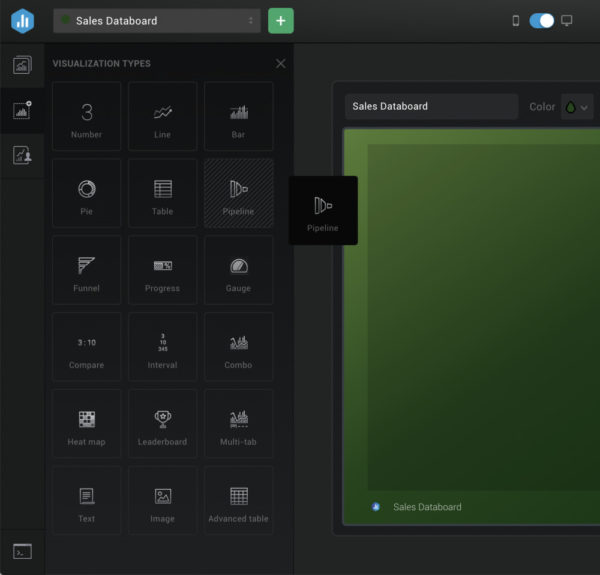Screen dimensions: 600x575
Task: Open the first sidebar metrics library tab
Action: click(22, 66)
